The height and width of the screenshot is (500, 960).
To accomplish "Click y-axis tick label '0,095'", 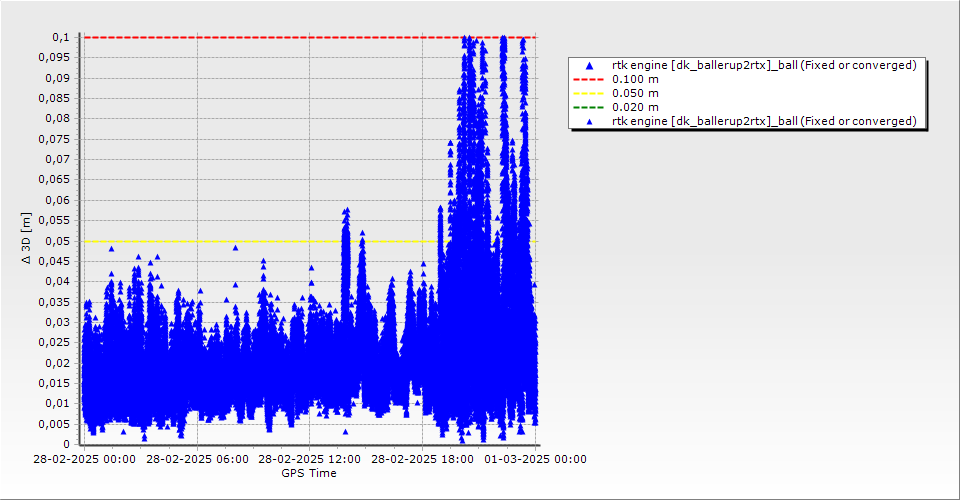I will tap(54, 58).
